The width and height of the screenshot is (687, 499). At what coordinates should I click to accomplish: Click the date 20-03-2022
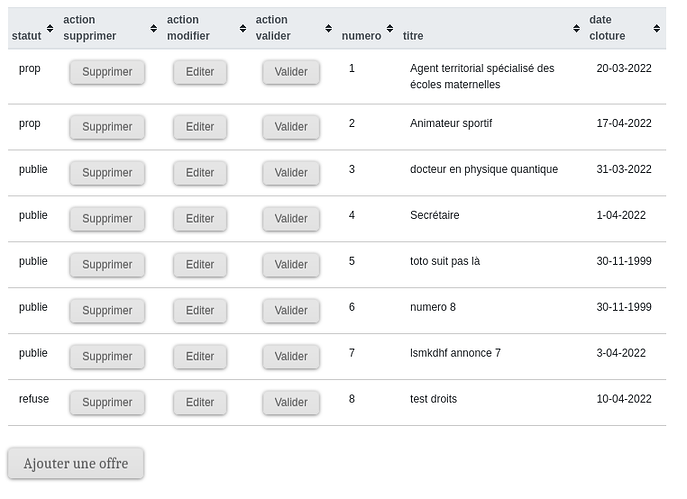[623, 68]
